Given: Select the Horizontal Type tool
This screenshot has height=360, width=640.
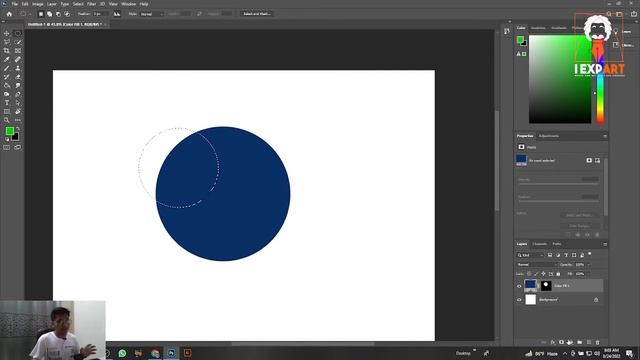Looking at the screenshot, I should point(7,103).
